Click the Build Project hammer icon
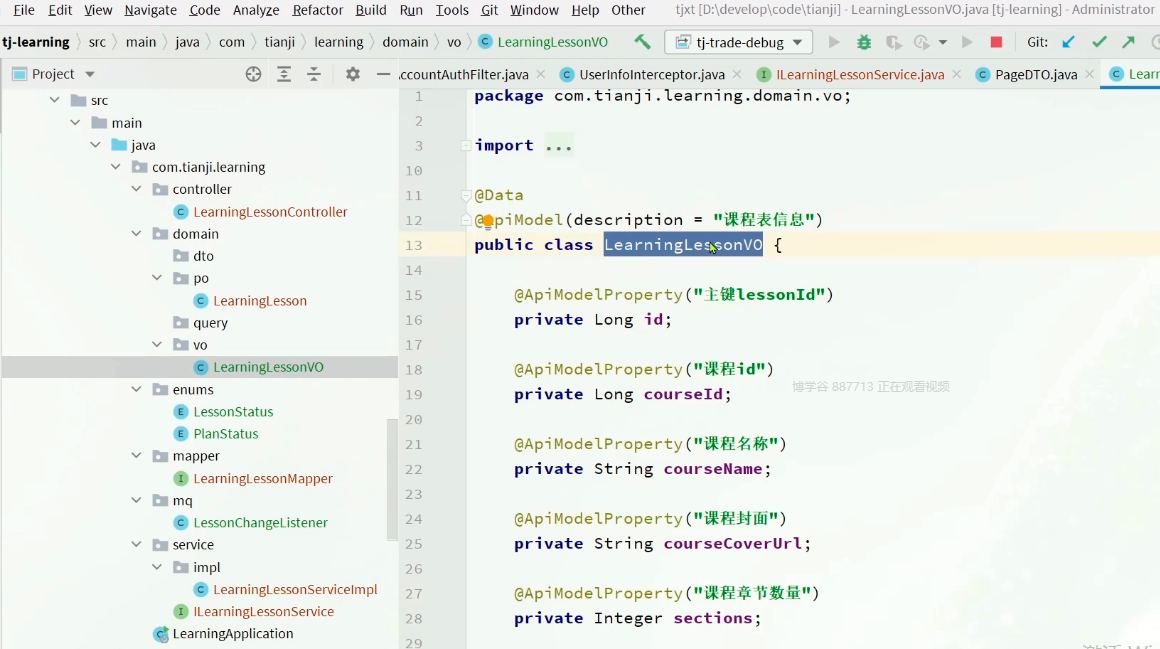Screen dimensions: 1160x649 click(642, 42)
